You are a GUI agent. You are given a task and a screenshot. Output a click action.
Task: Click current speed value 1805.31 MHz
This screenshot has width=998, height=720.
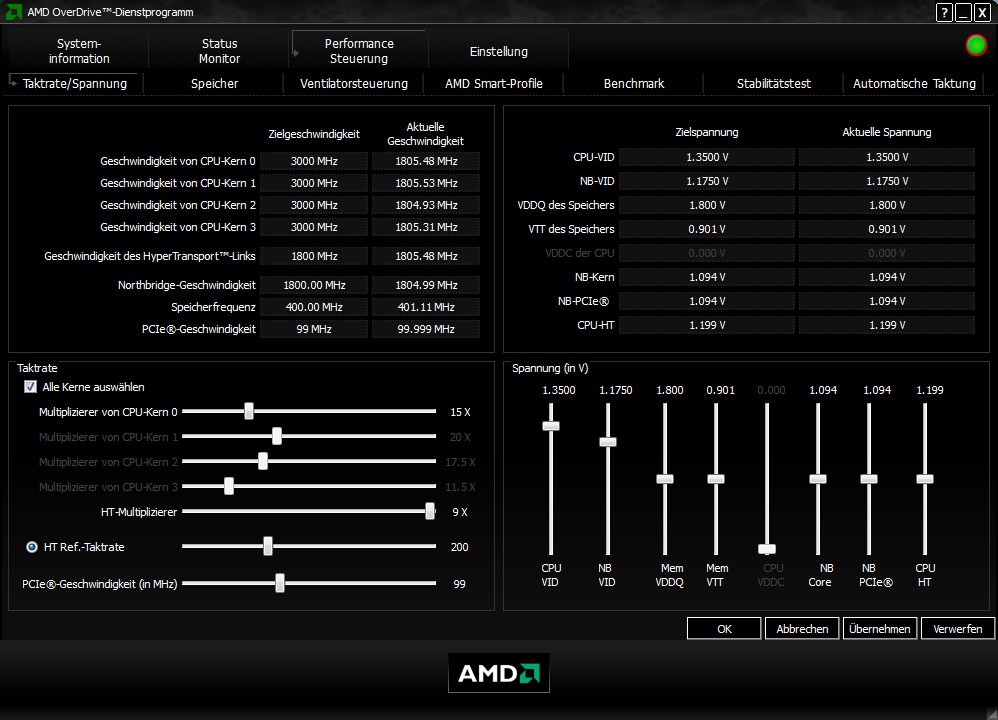tap(426, 227)
